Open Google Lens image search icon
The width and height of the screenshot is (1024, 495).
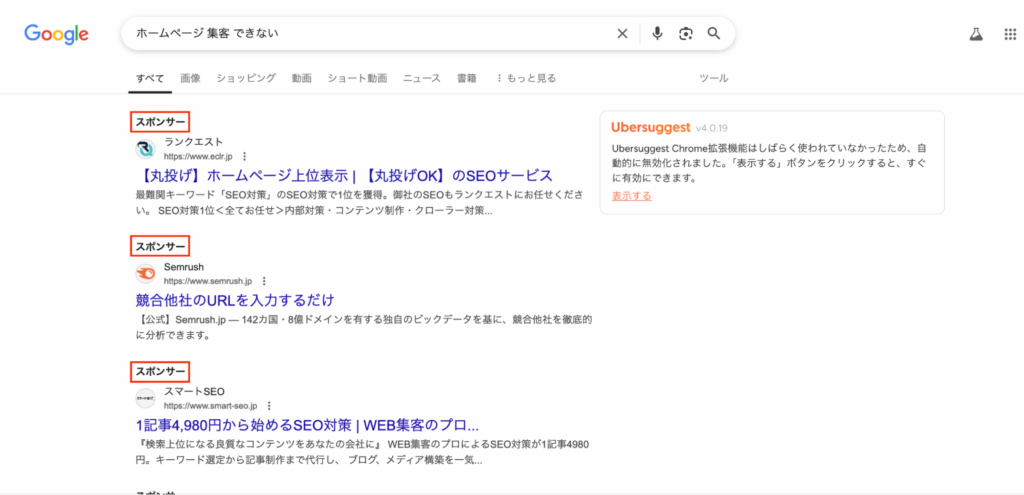coord(685,33)
